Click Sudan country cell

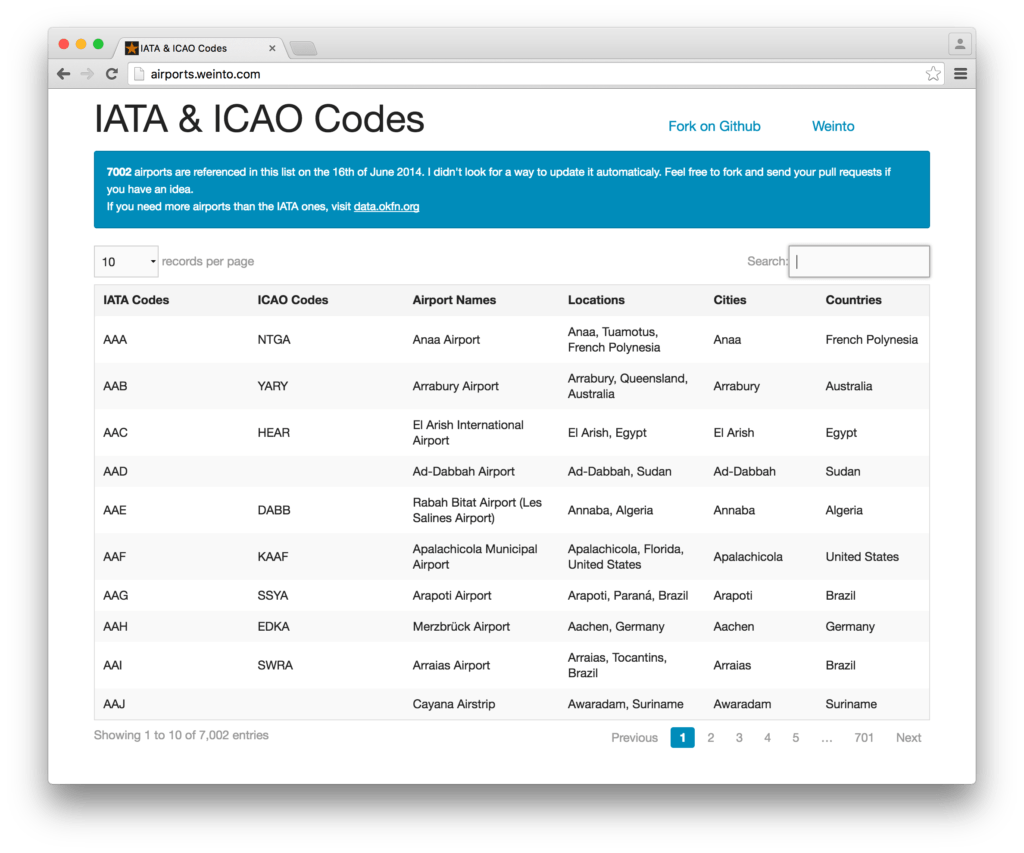842,472
